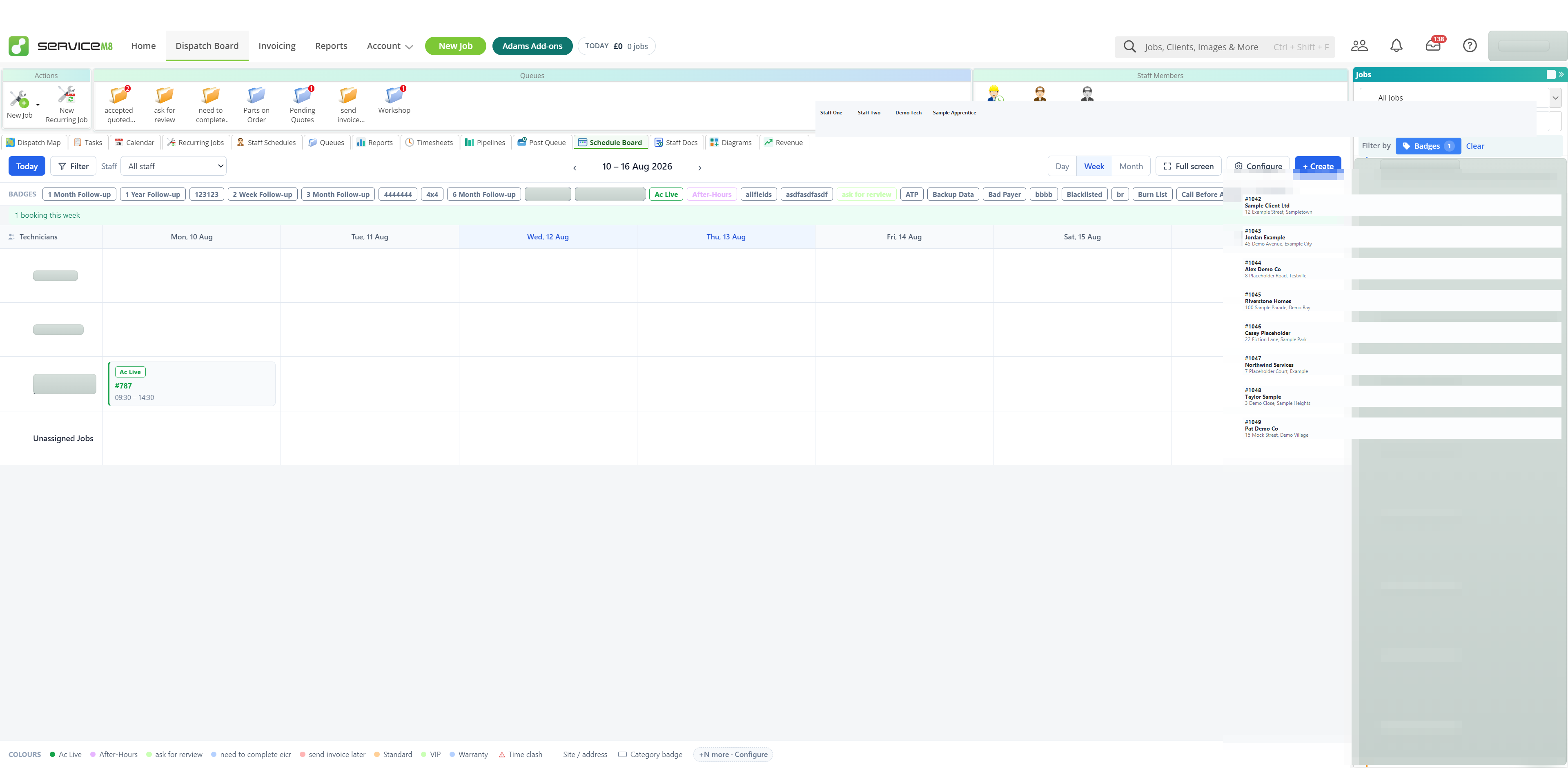Open the All staff dropdown
The height and width of the screenshot is (768, 1568).
click(174, 166)
